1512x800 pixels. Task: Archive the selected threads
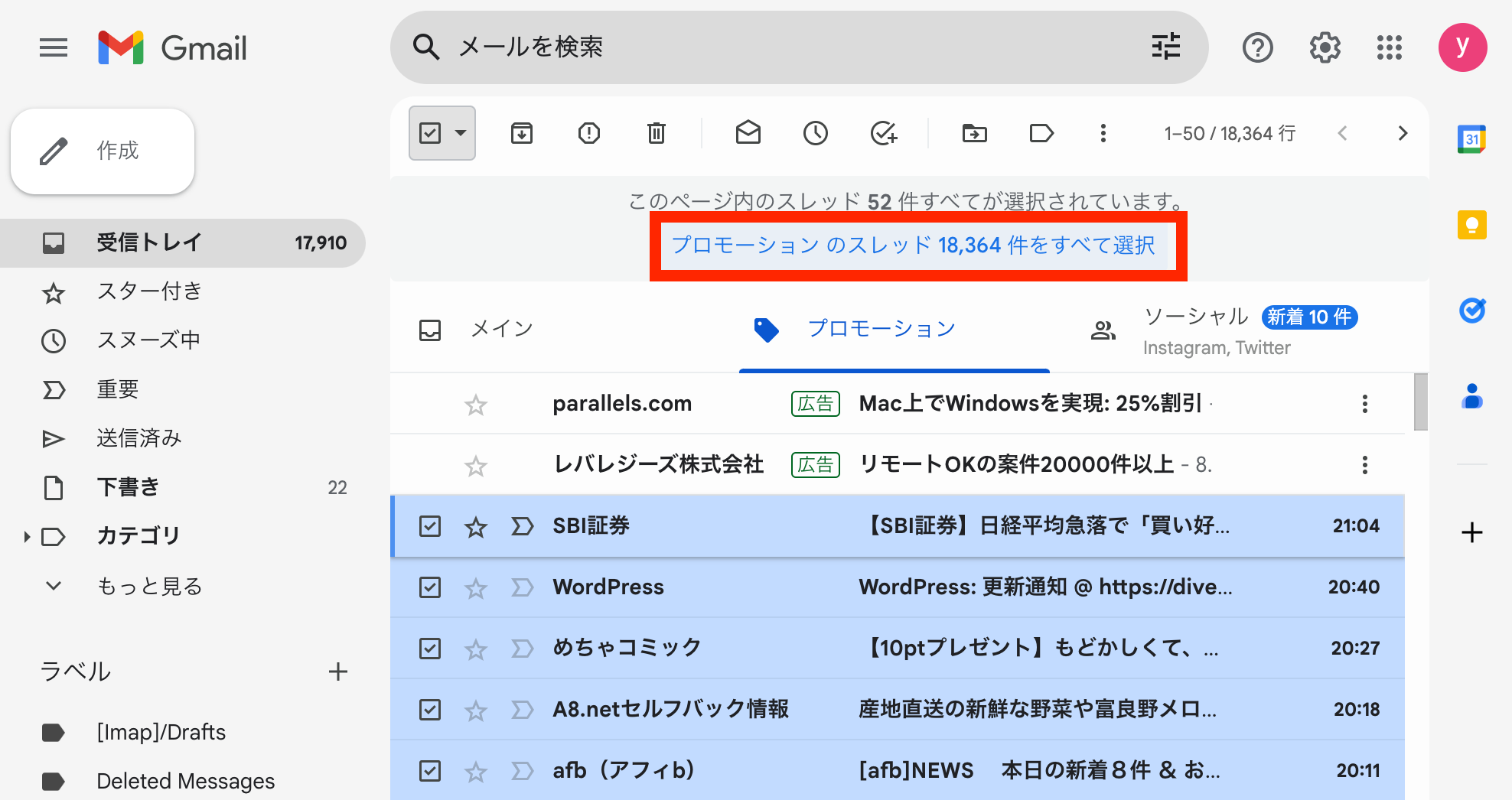[522, 133]
